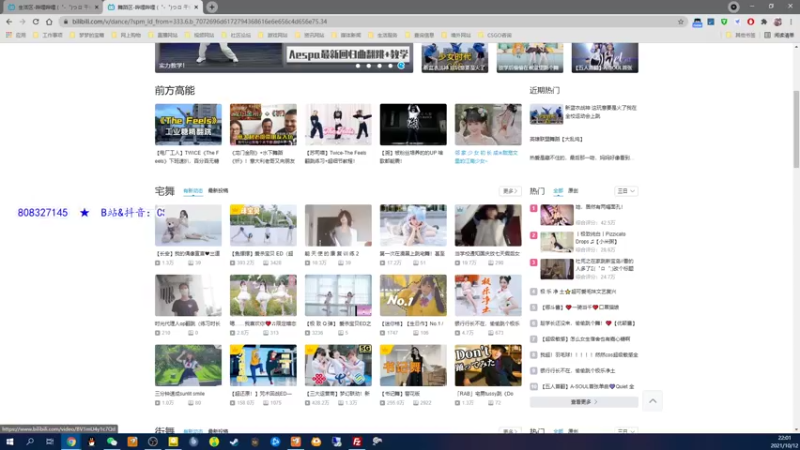
Task: Switch 宅舞 section to 最新投稿 tab
Action: click(218, 191)
